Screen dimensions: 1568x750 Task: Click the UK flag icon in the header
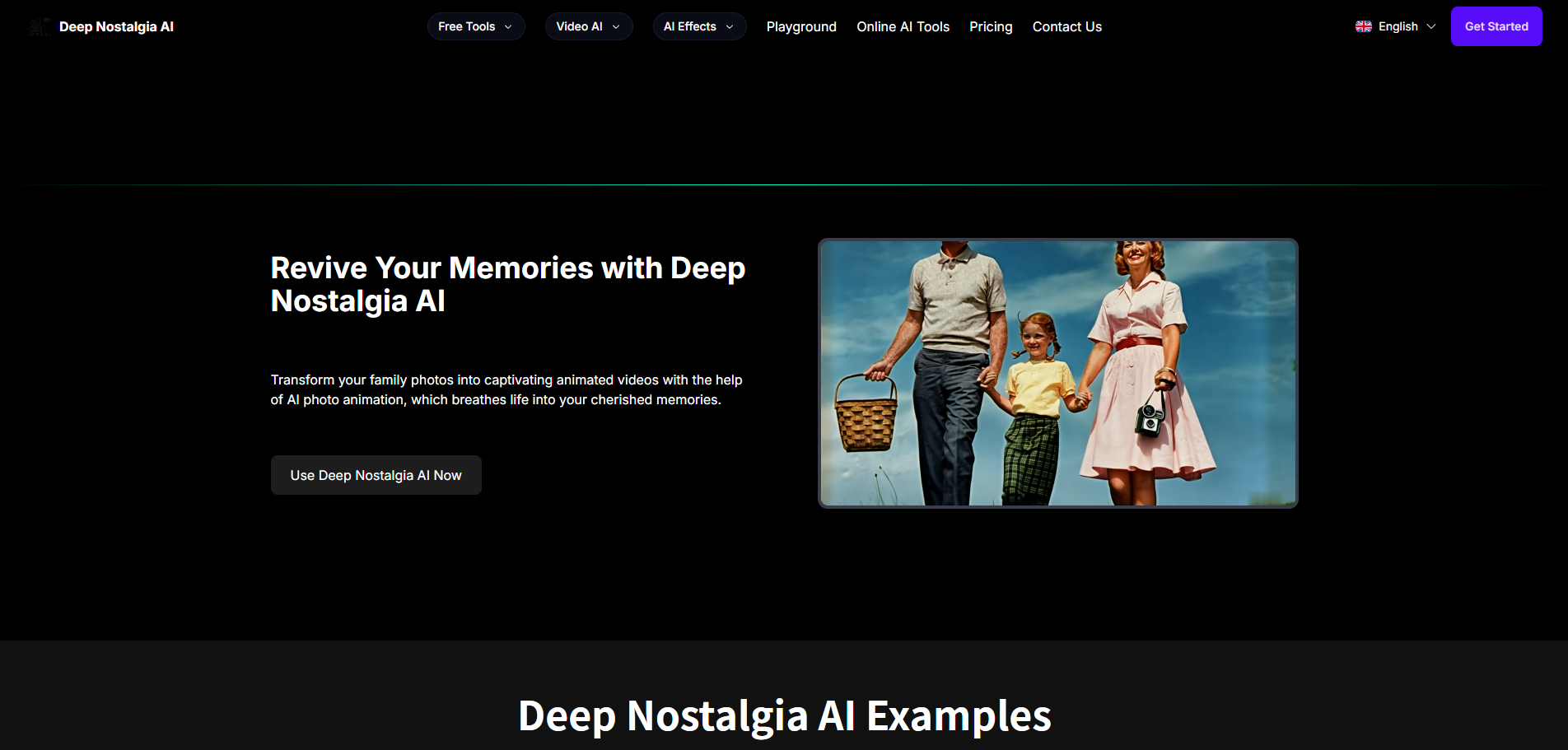coord(1364,26)
